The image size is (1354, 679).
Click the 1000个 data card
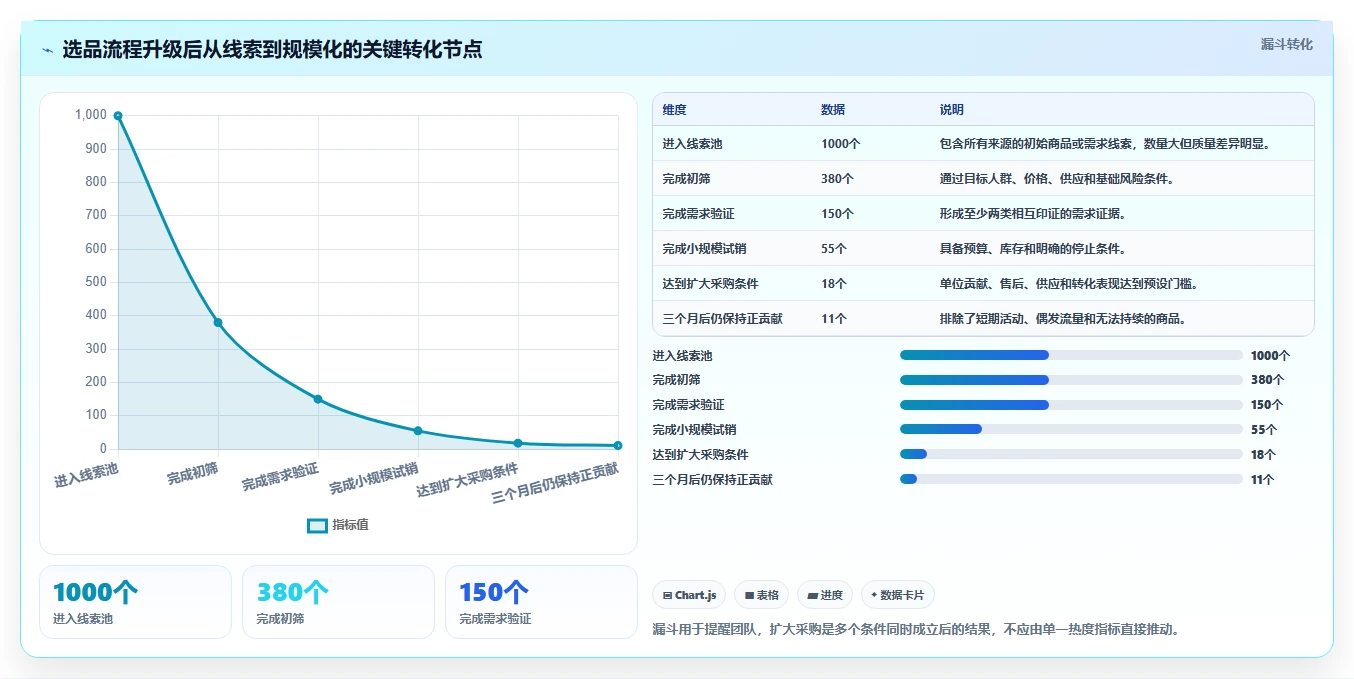pyautogui.click(x=135, y=602)
